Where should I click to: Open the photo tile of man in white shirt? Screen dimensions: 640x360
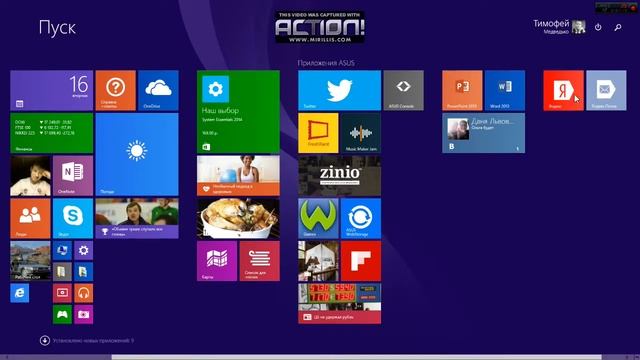30,176
